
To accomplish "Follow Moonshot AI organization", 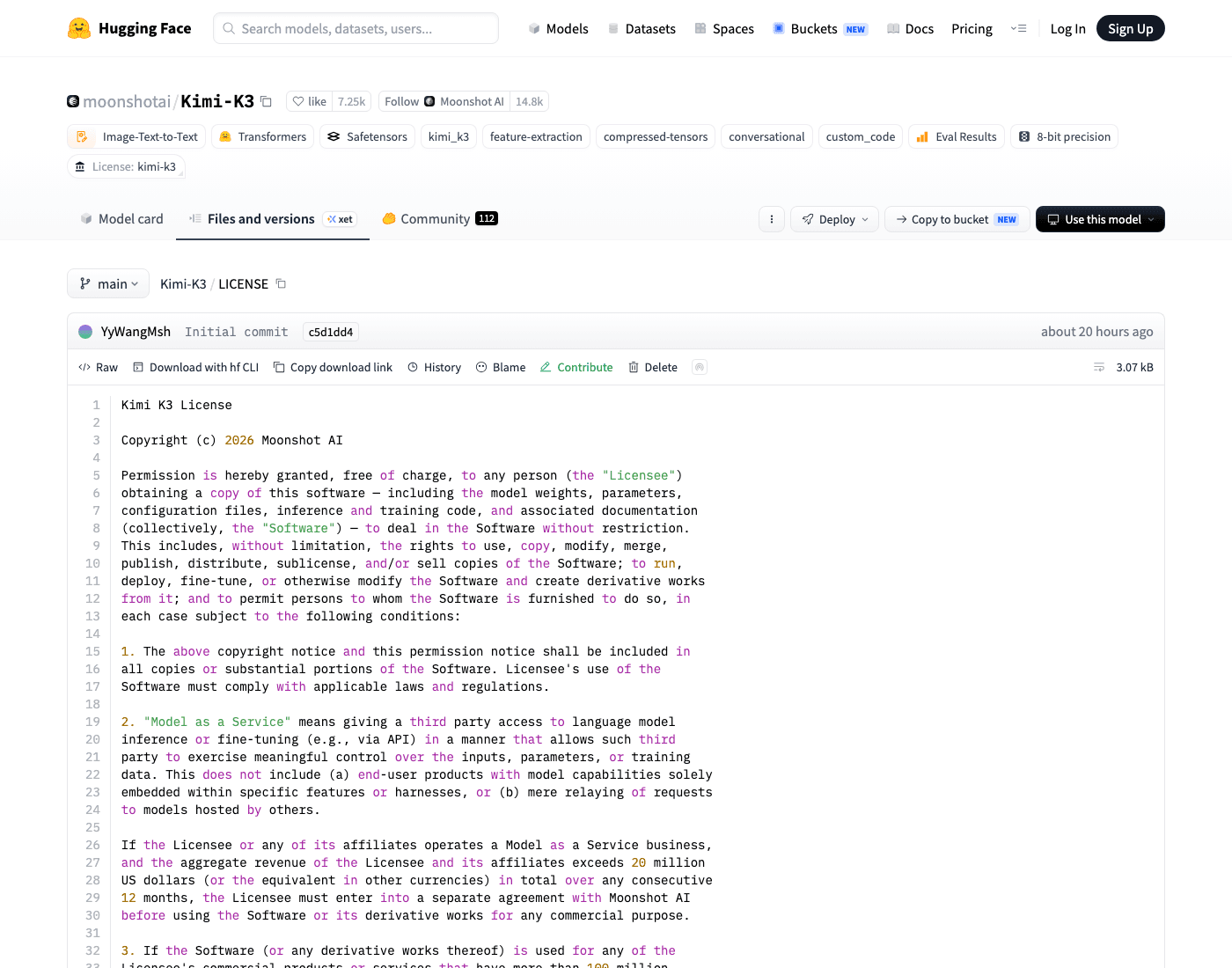I will click(x=444, y=101).
